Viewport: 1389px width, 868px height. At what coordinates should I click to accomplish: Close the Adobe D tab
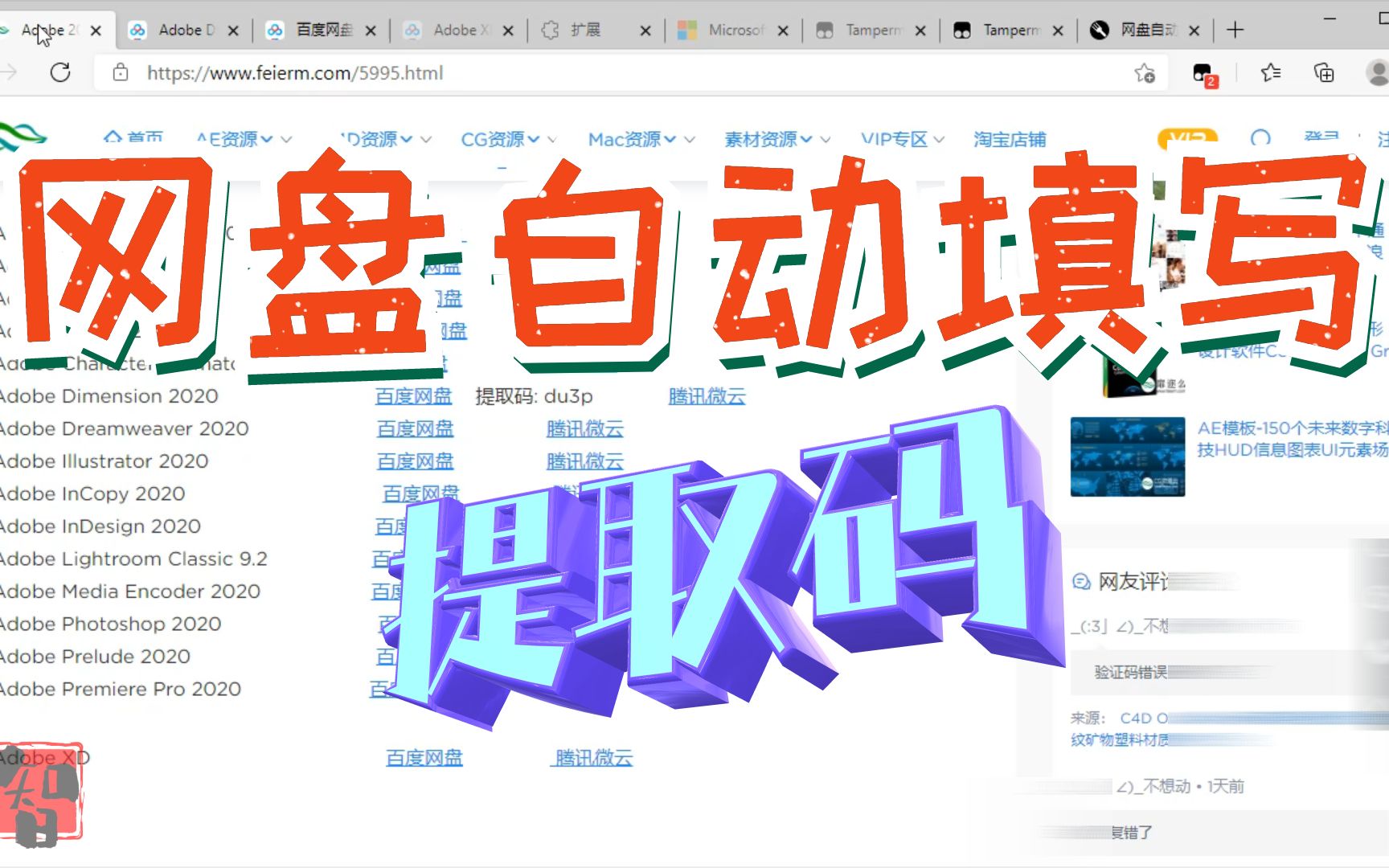pos(233,31)
